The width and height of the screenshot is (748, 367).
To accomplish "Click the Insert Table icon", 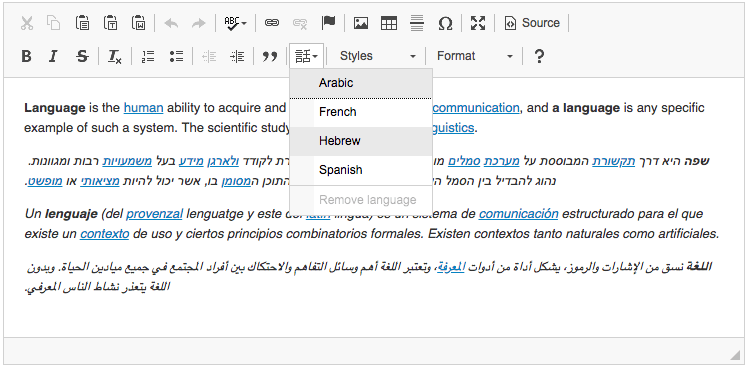I will coord(389,23).
